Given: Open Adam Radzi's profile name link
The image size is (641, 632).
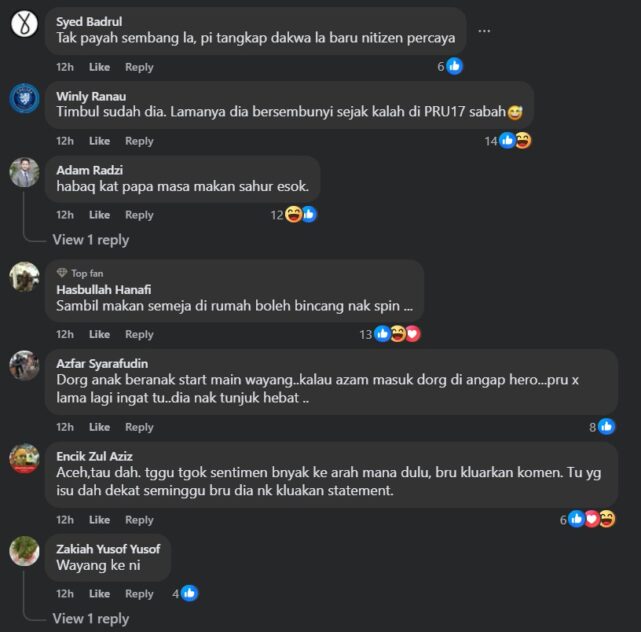Looking at the screenshot, I should coord(90,170).
